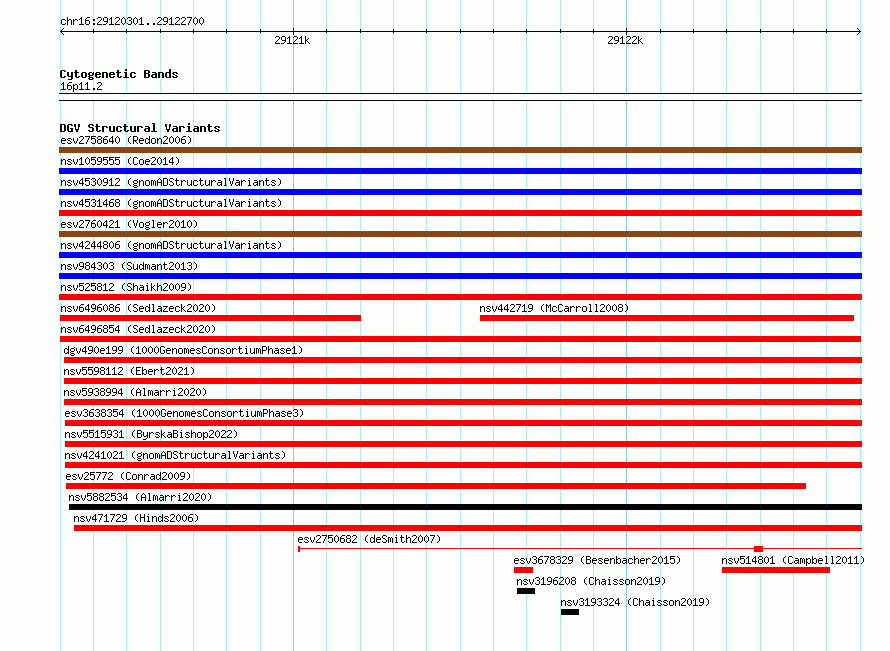
Task: Open the nsv984303 (Sudmant2013) label
Action: click(x=129, y=266)
